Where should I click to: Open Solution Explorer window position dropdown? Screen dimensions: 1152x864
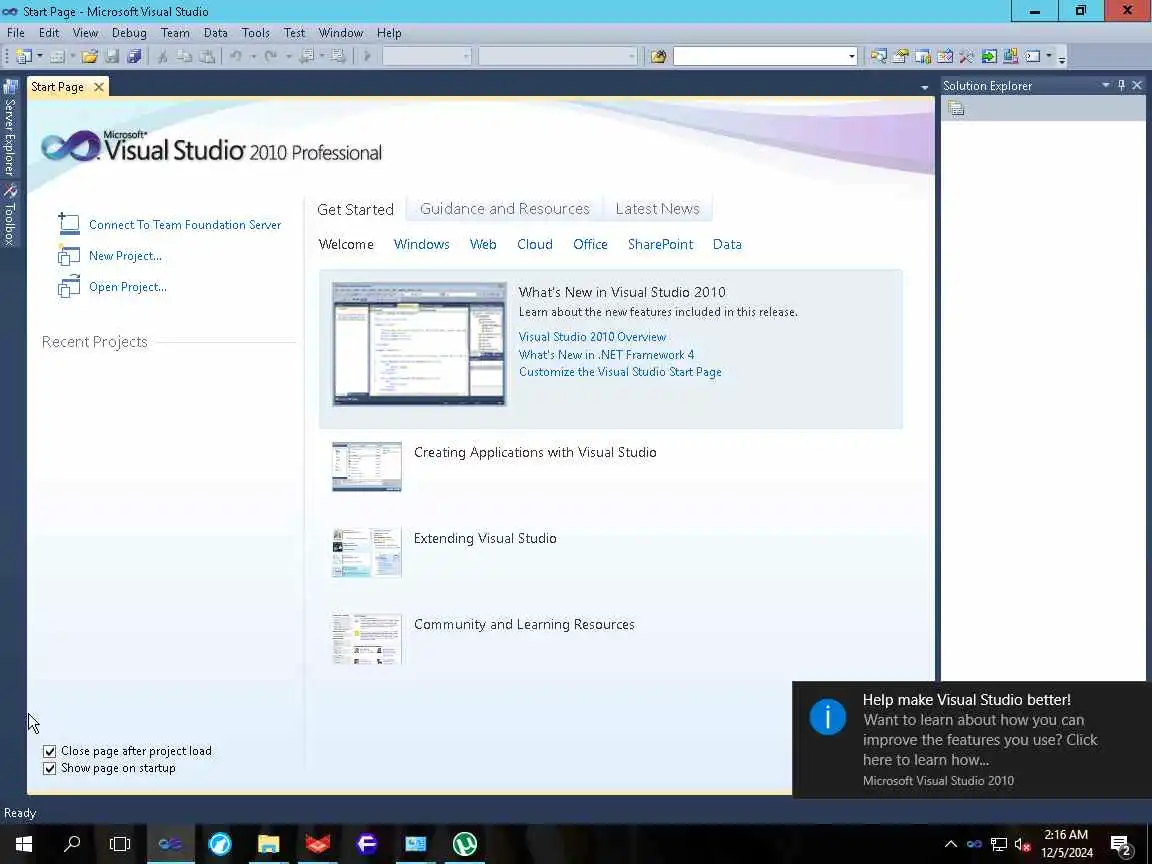click(1106, 85)
